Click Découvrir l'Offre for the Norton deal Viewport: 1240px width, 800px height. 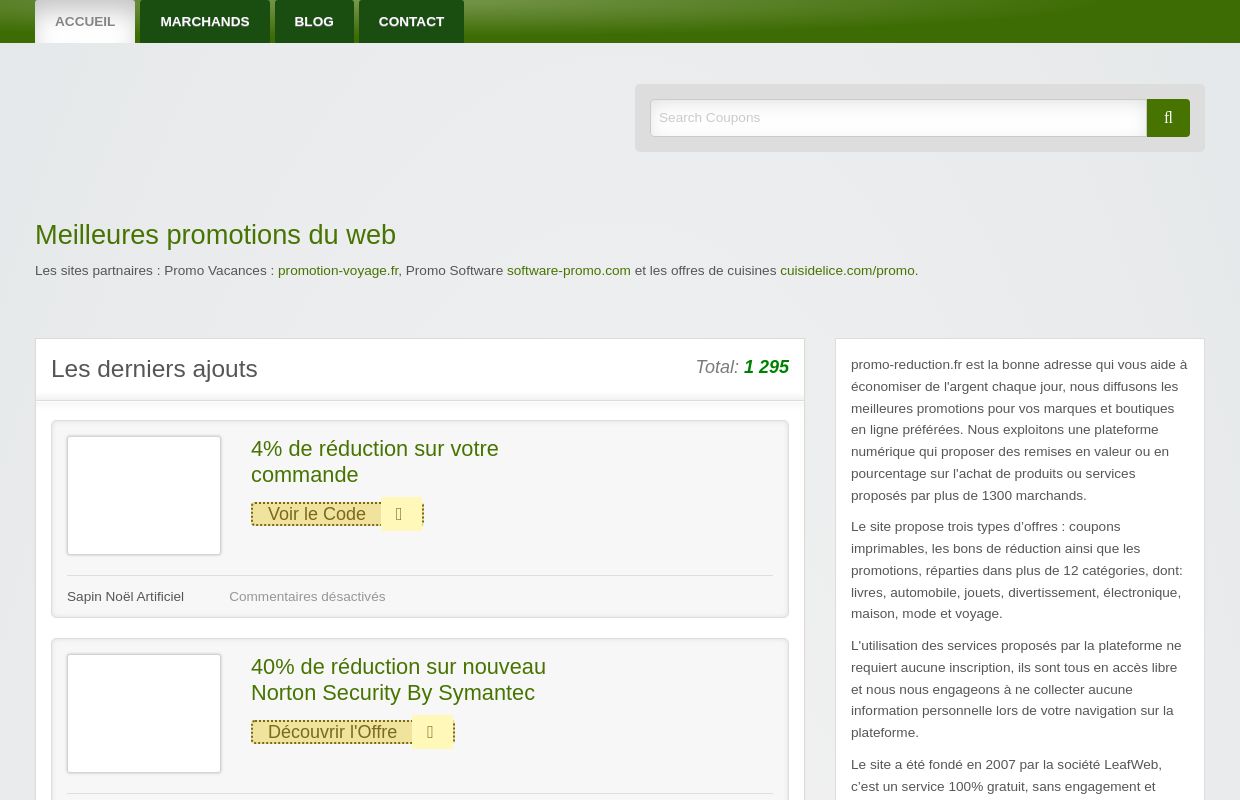332,731
